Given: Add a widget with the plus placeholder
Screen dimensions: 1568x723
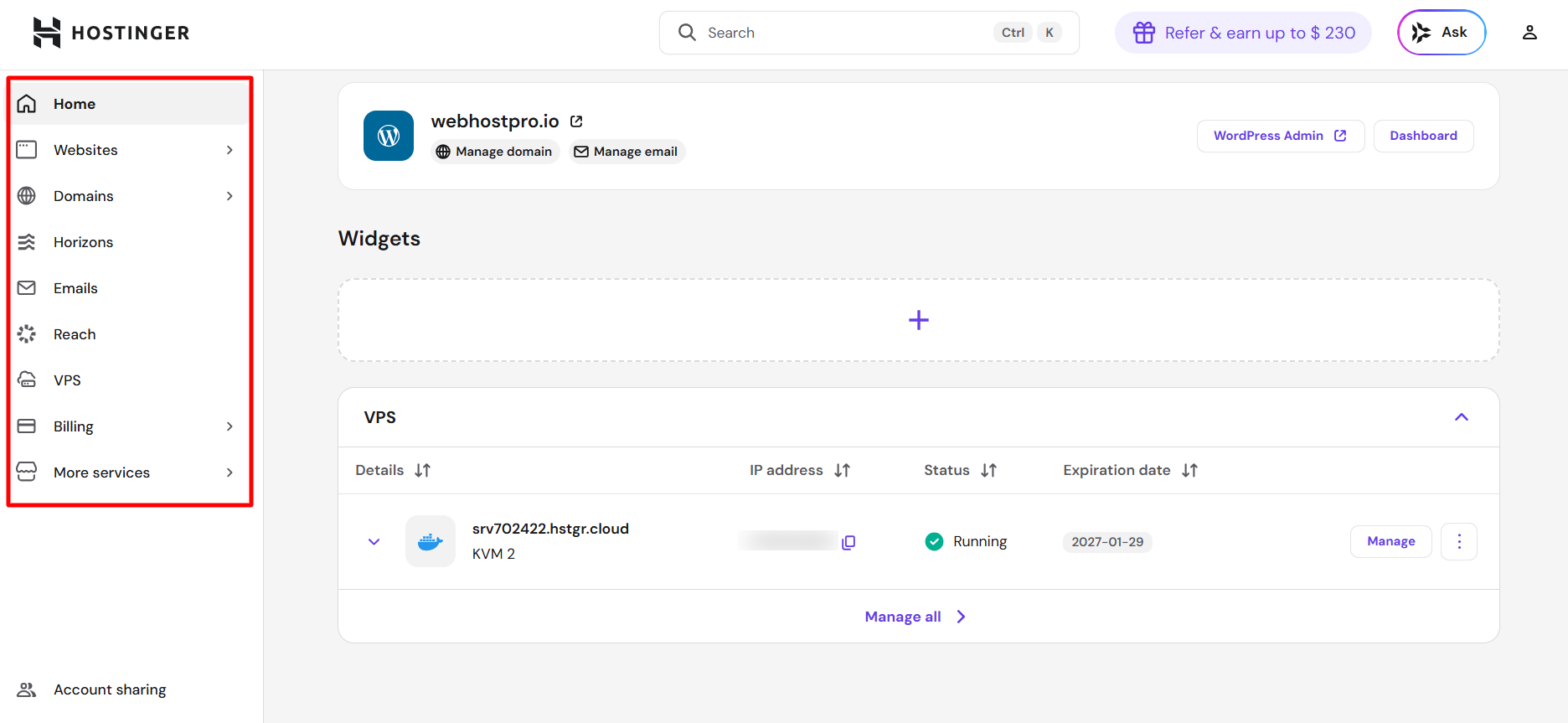Looking at the screenshot, I should coord(919,320).
